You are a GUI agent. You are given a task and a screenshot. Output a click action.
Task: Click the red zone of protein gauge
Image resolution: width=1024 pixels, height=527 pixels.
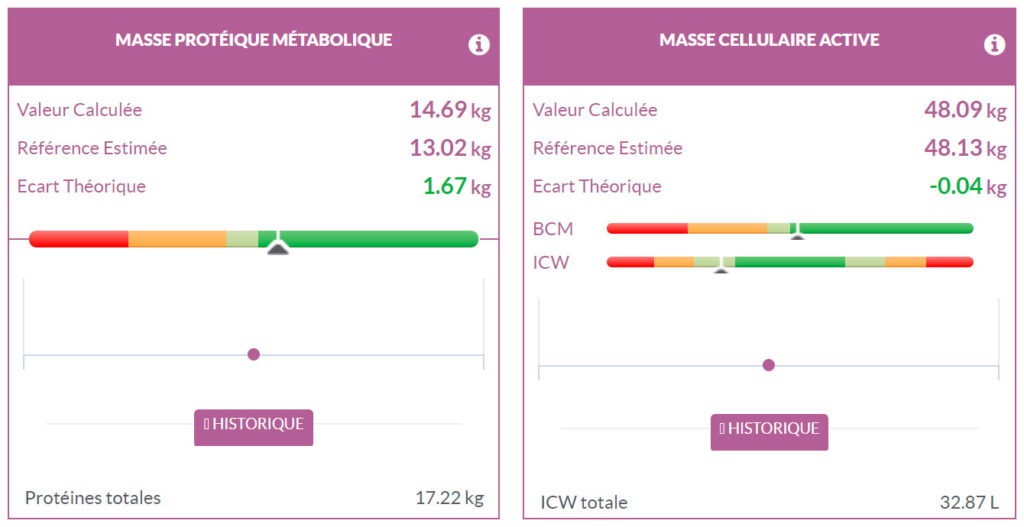78,239
